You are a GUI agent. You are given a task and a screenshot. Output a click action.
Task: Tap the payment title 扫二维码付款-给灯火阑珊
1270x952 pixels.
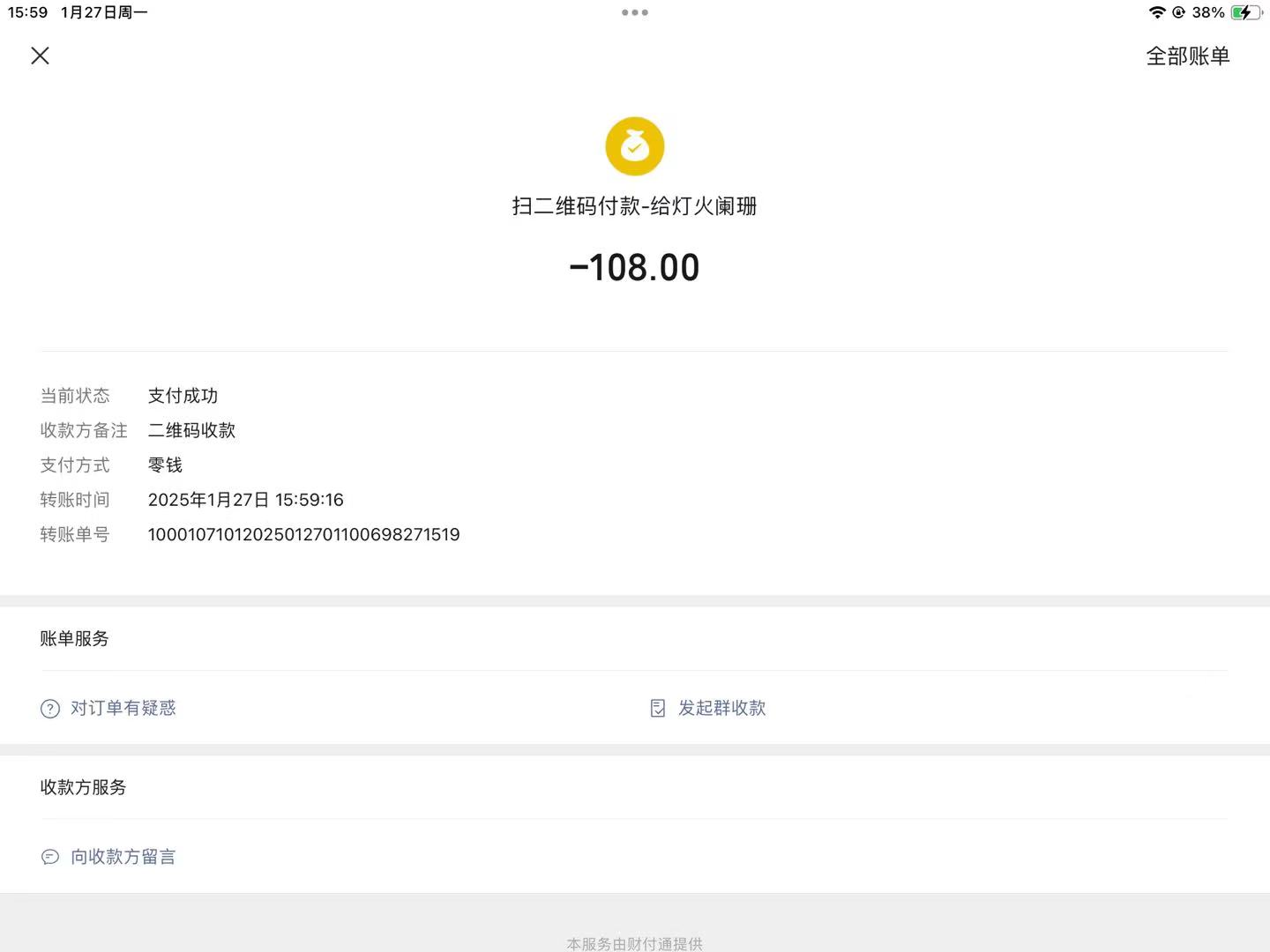pyautogui.click(x=635, y=206)
